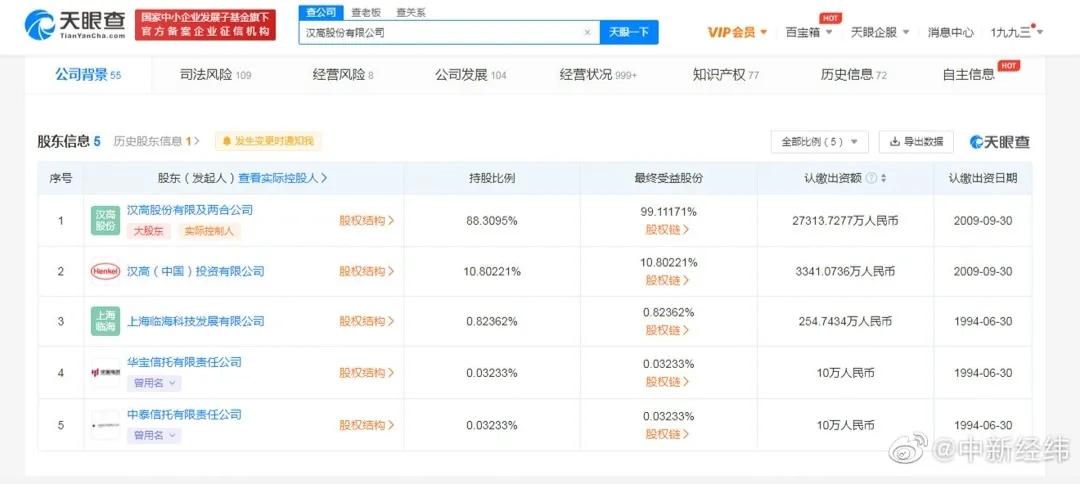Open 股权结构 for 汉高(中国)投资有限公司
The image size is (1080, 484).
(366, 271)
